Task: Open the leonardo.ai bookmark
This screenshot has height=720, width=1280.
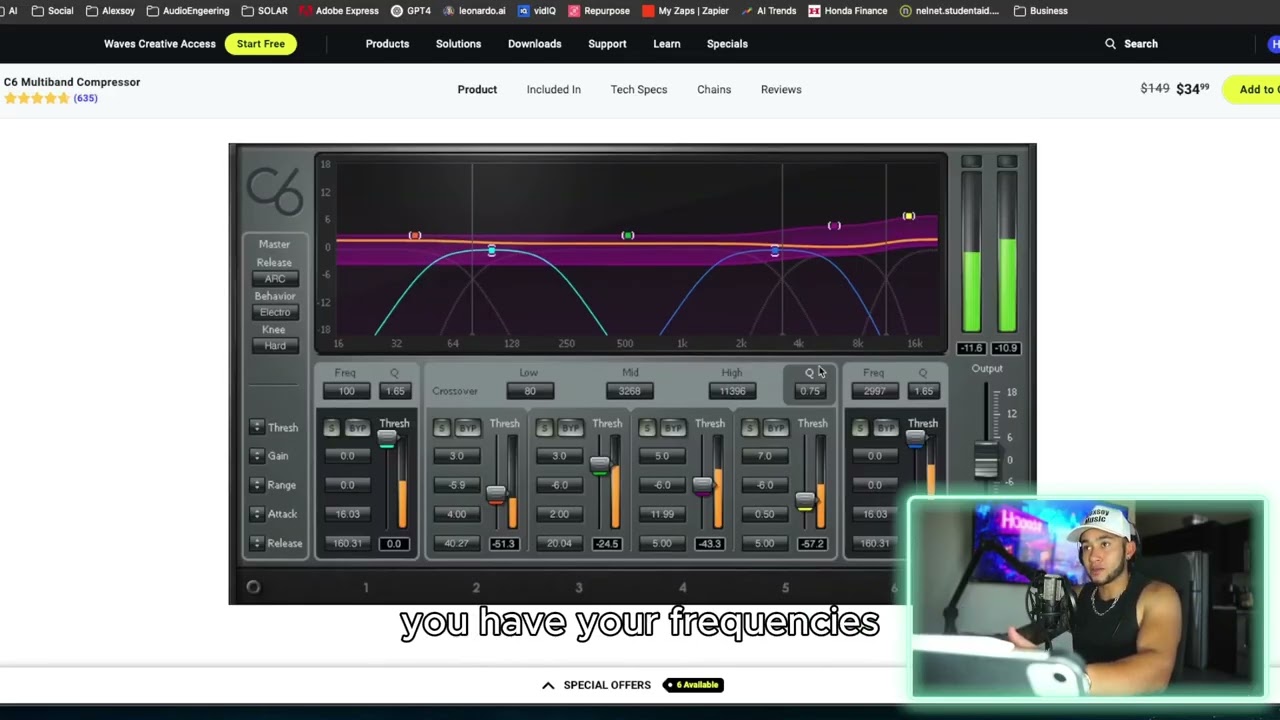Action: tap(474, 11)
